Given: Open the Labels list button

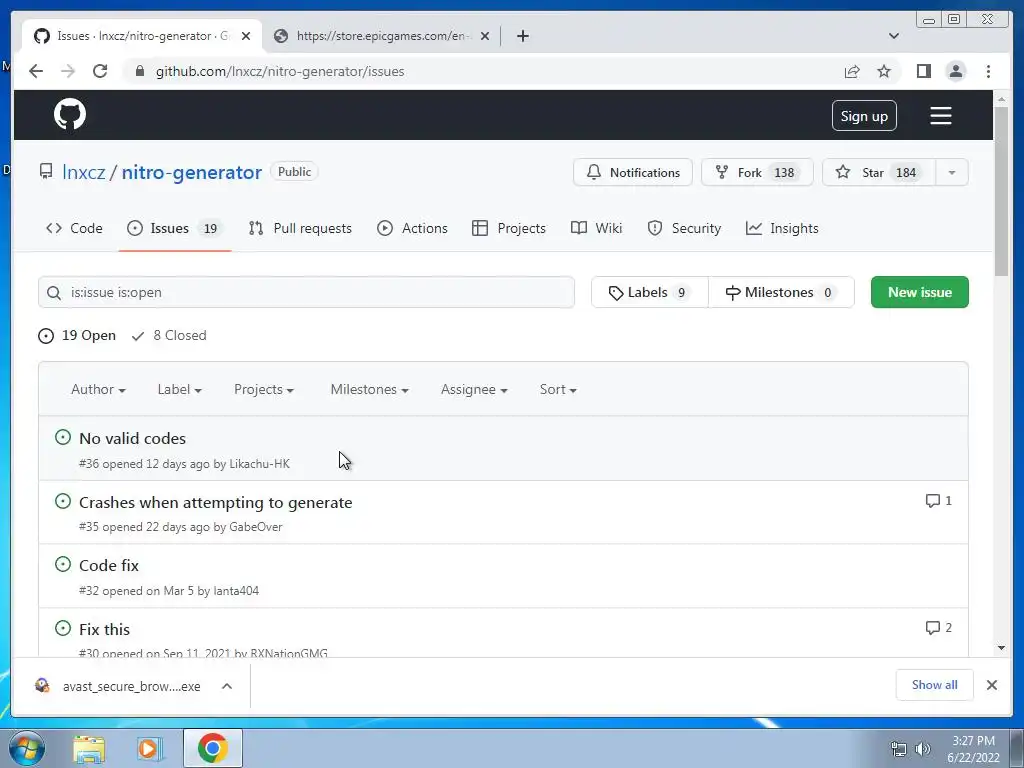Looking at the screenshot, I should [x=649, y=292].
